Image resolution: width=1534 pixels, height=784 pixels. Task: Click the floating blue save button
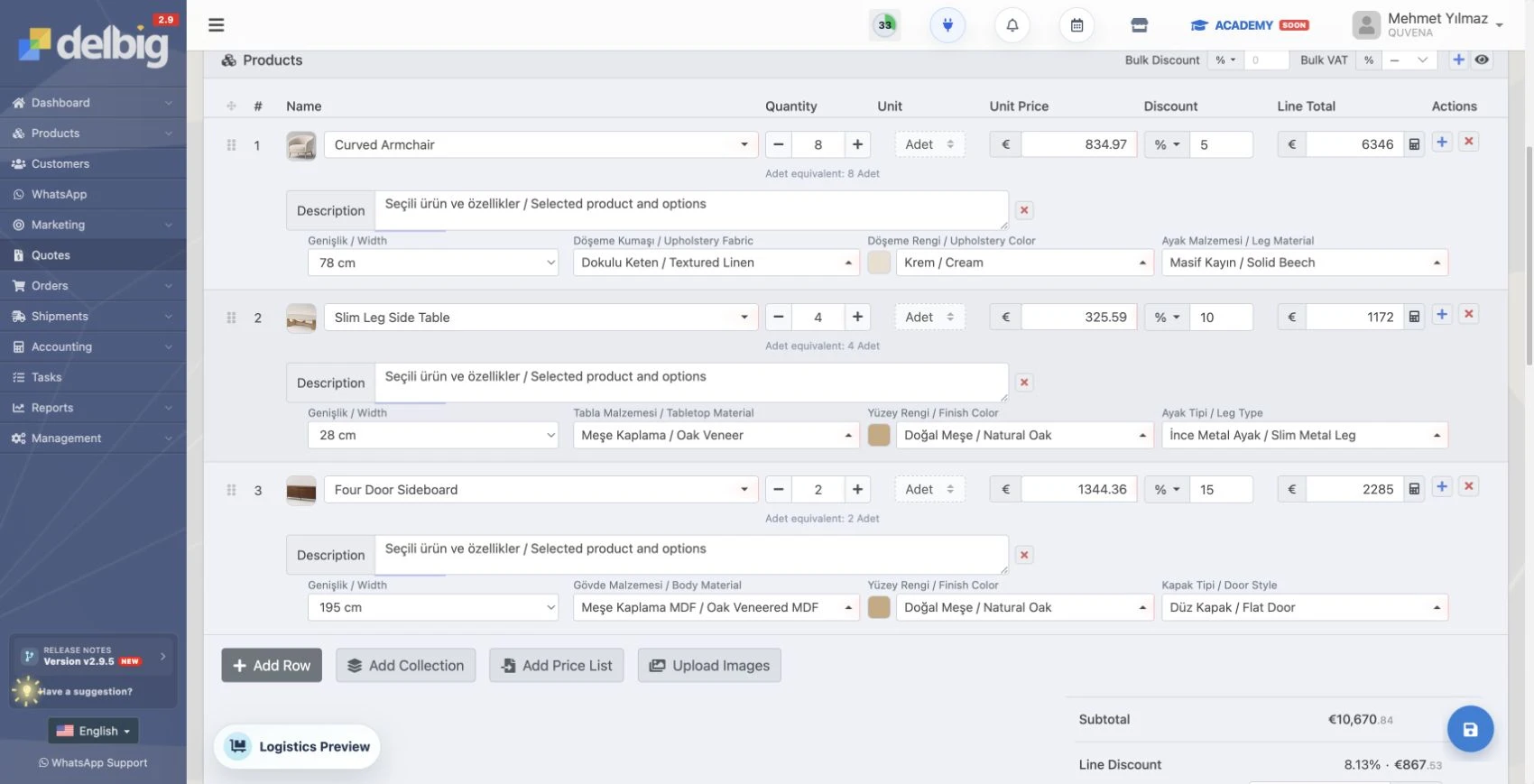pos(1470,729)
